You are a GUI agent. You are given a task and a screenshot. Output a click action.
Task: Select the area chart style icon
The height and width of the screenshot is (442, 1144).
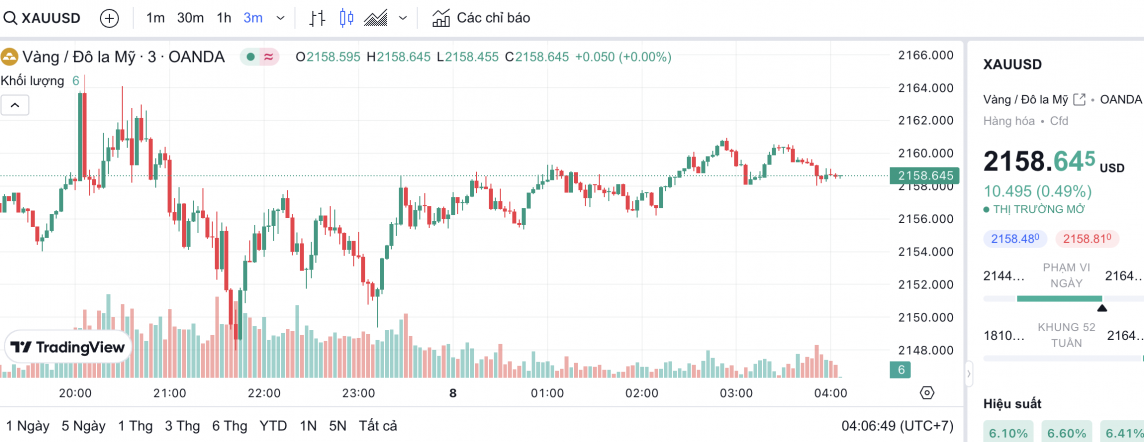pos(377,18)
